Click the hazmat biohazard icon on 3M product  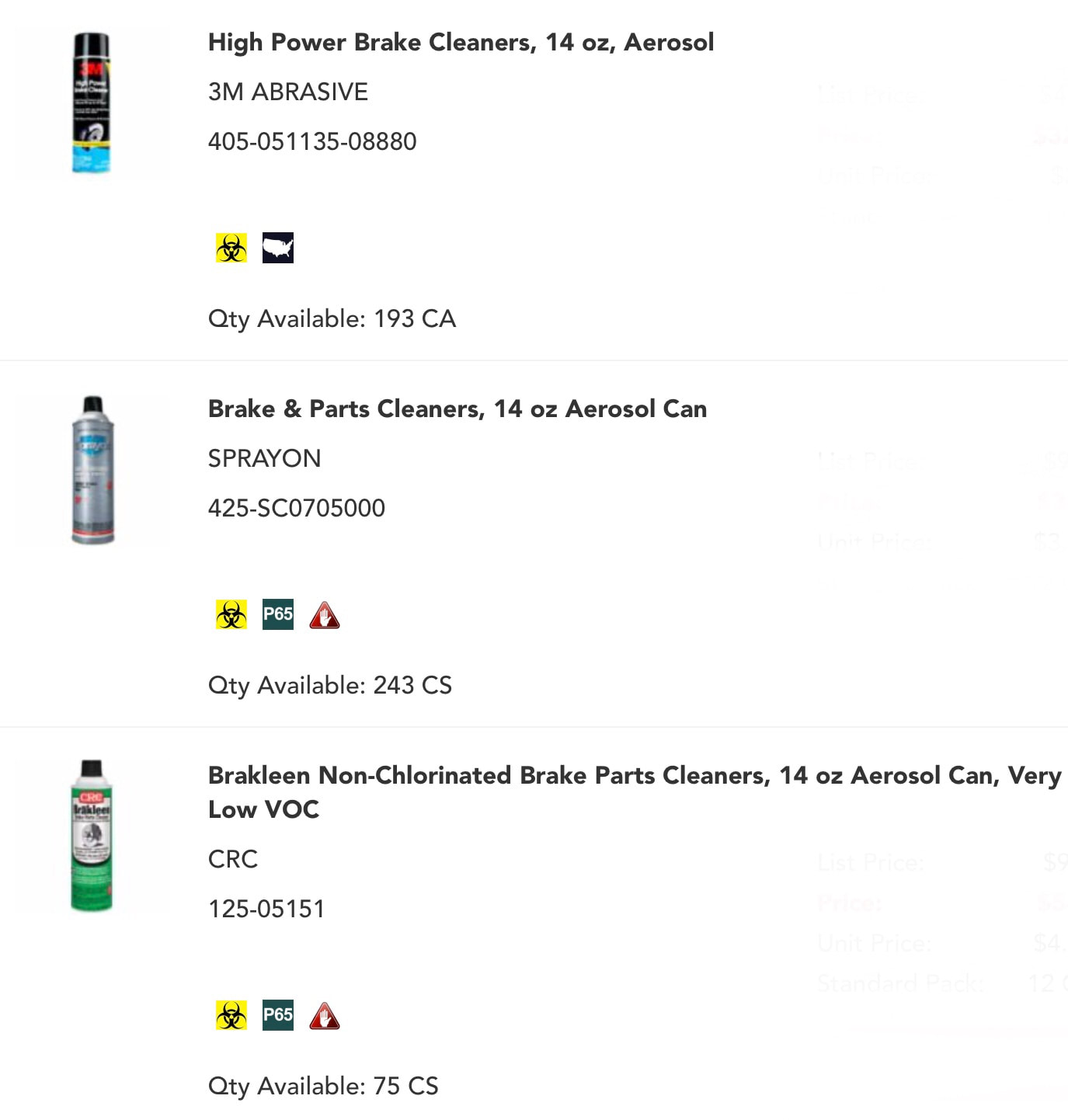click(x=231, y=249)
